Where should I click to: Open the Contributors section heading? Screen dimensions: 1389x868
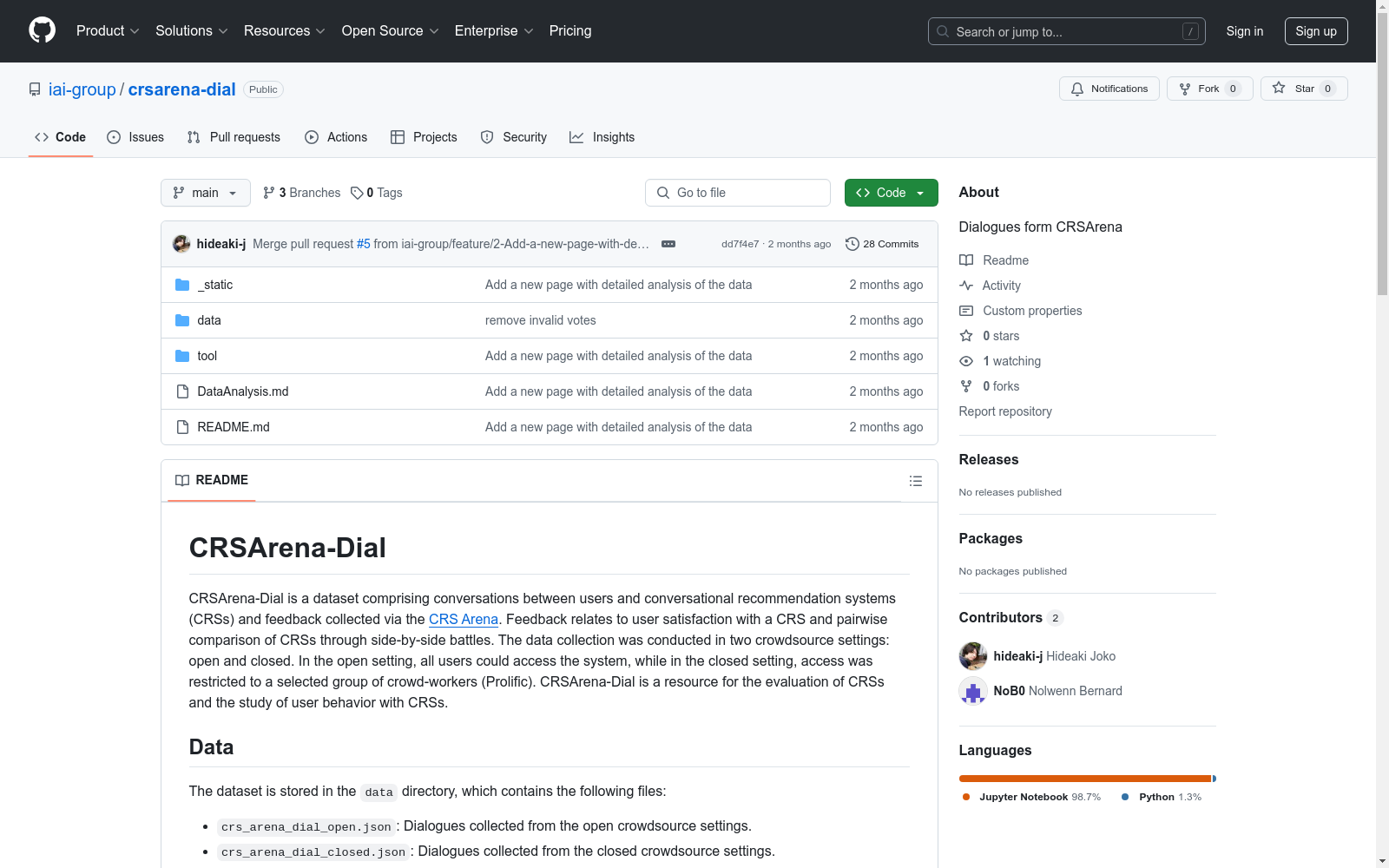click(x=1011, y=618)
